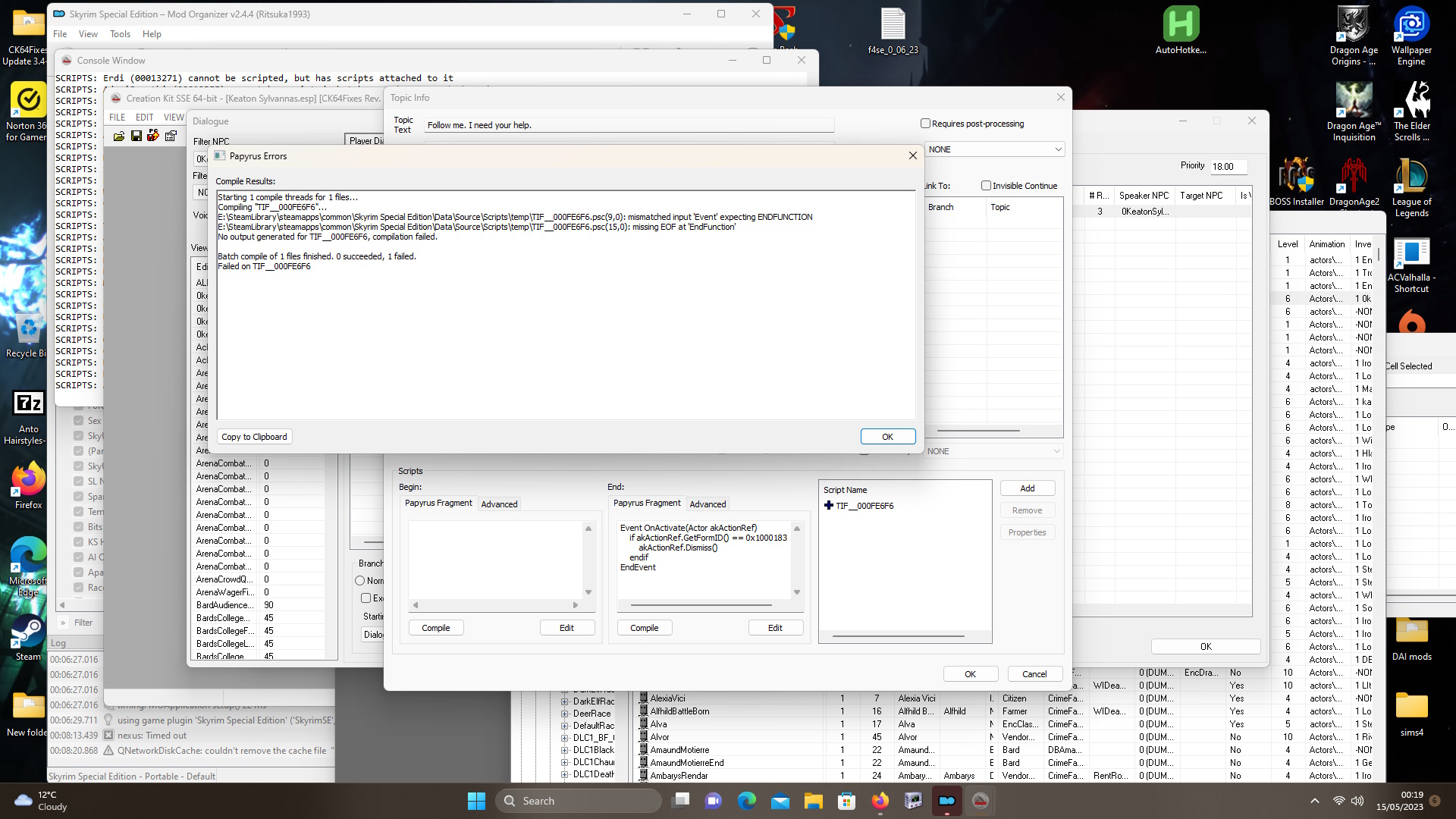Click the Add script button
The image size is (1456, 819).
pos(1026,488)
